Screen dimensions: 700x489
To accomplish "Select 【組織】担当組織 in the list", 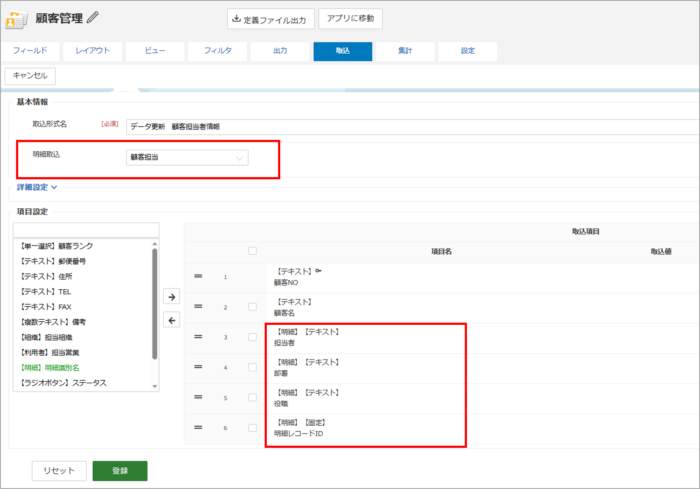I will coord(46,337).
